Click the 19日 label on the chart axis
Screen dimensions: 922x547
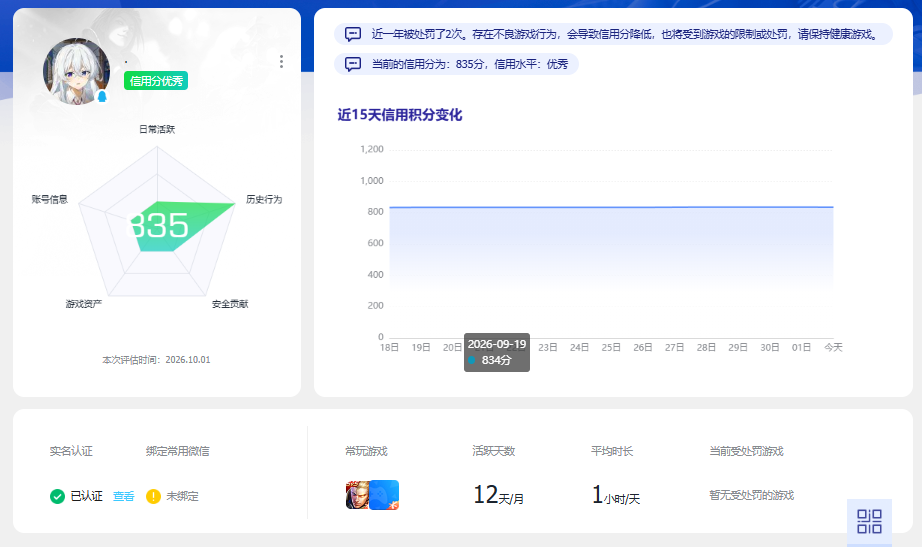pos(421,348)
